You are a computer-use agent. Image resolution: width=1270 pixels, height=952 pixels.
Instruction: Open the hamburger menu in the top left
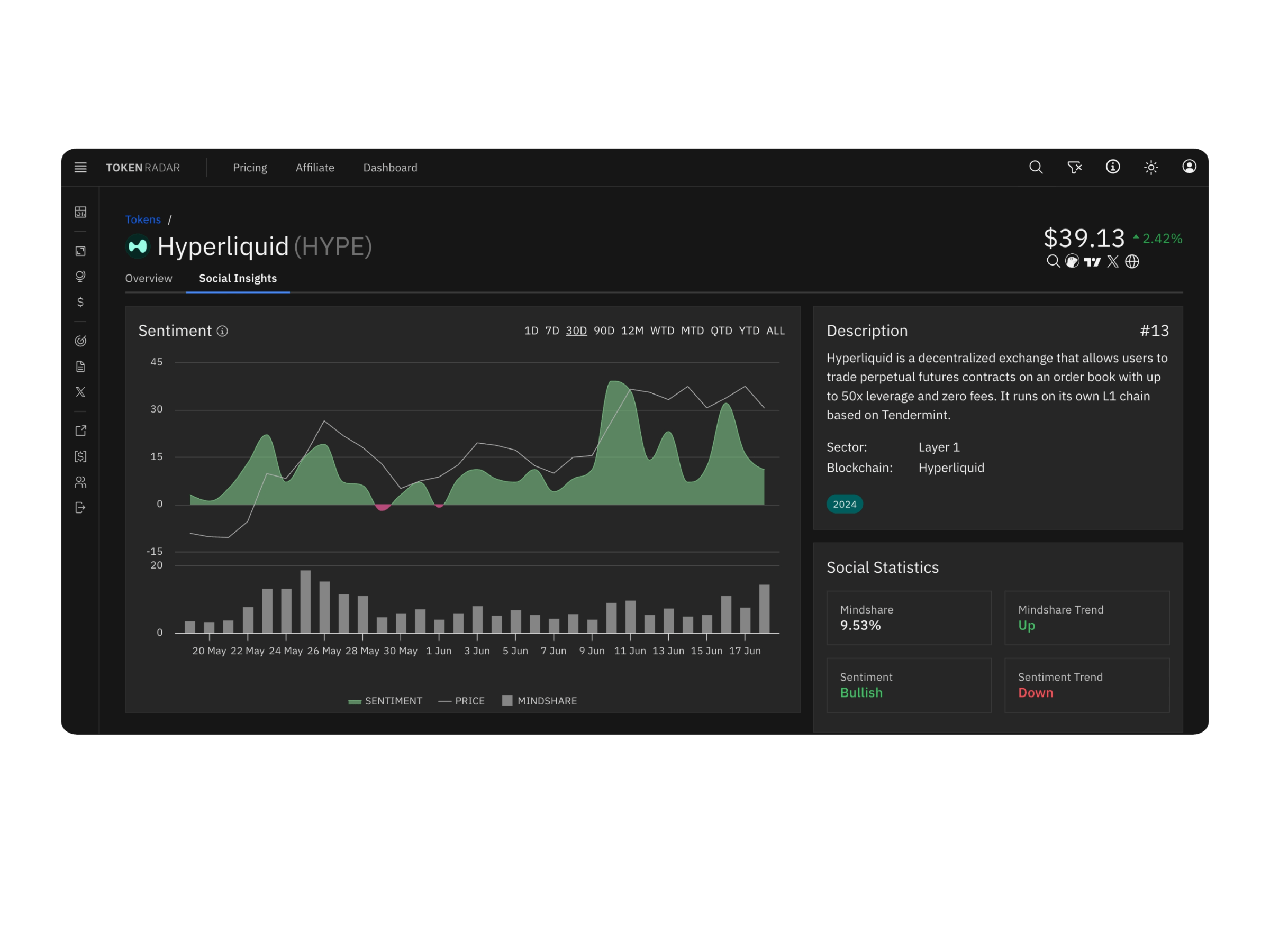point(80,167)
